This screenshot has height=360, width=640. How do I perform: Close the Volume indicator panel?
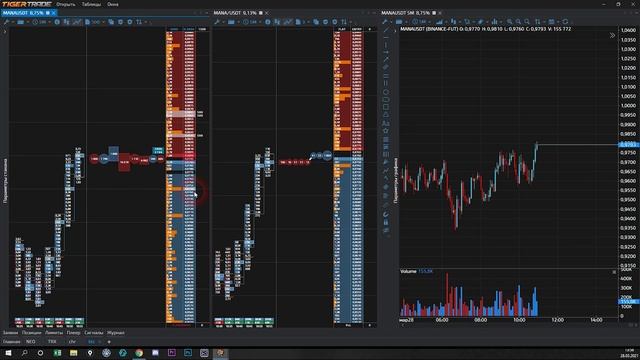pos(614,272)
